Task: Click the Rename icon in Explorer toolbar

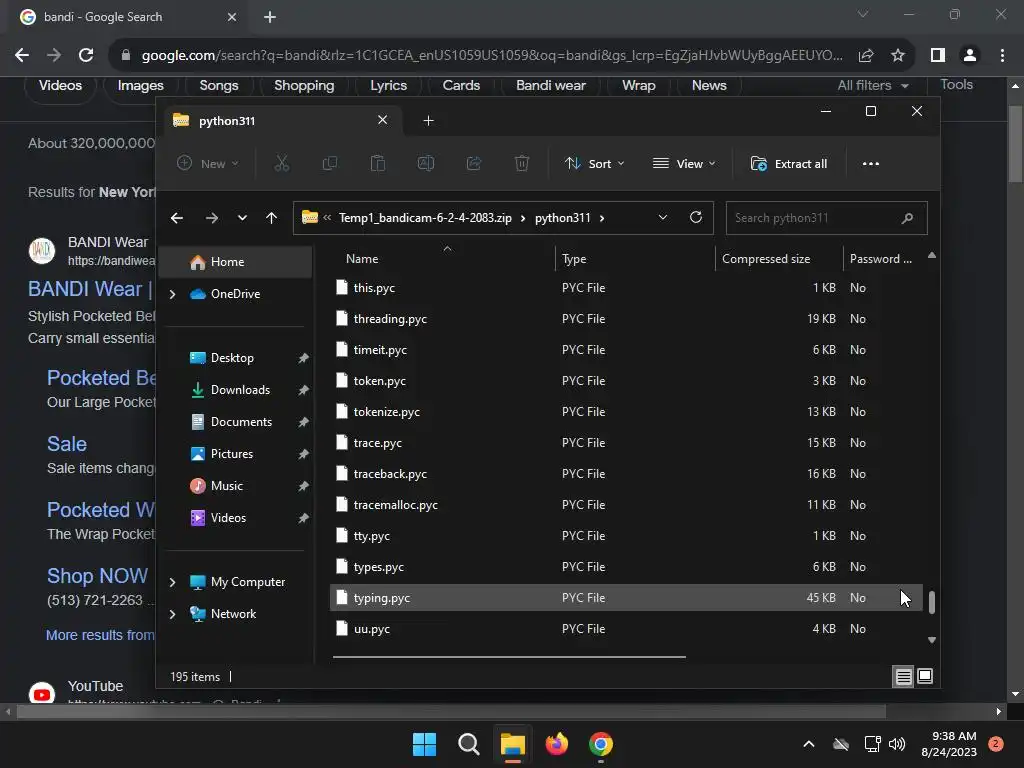Action: point(426,163)
